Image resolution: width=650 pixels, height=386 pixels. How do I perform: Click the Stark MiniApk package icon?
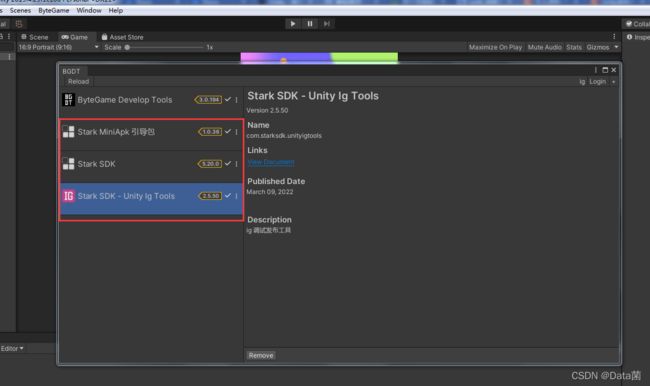pyautogui.click(x=68, y=132)
